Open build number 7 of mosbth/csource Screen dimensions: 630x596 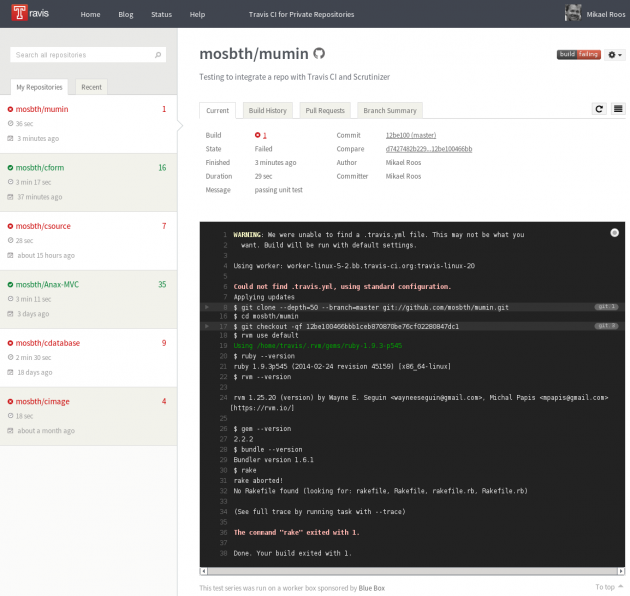coord(164,226)
